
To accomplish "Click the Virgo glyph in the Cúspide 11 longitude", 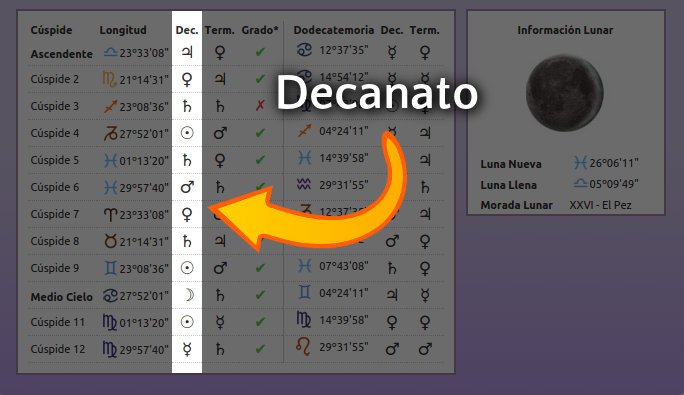I will (109, 322).
